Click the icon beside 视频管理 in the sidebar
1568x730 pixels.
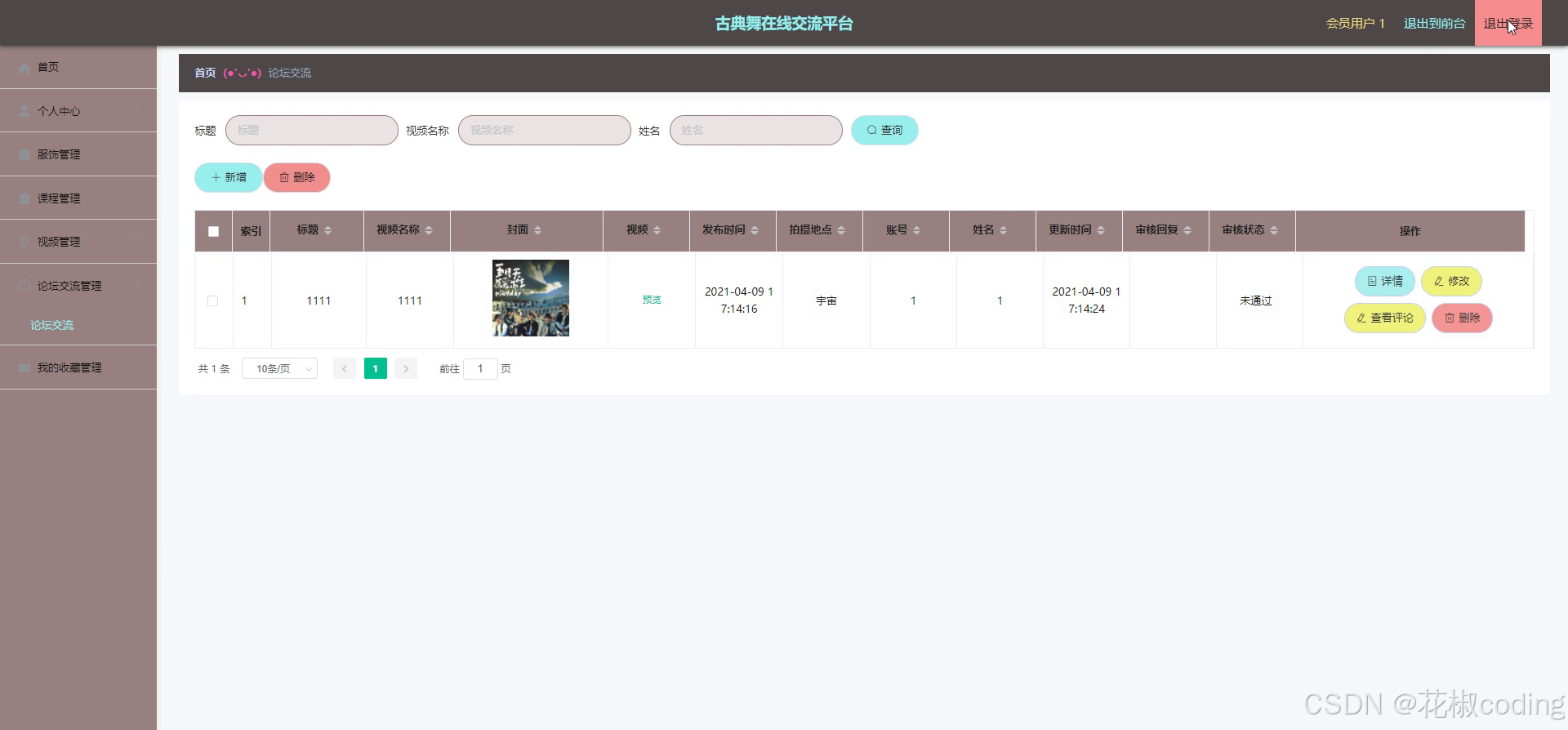(x=24, y=242)
